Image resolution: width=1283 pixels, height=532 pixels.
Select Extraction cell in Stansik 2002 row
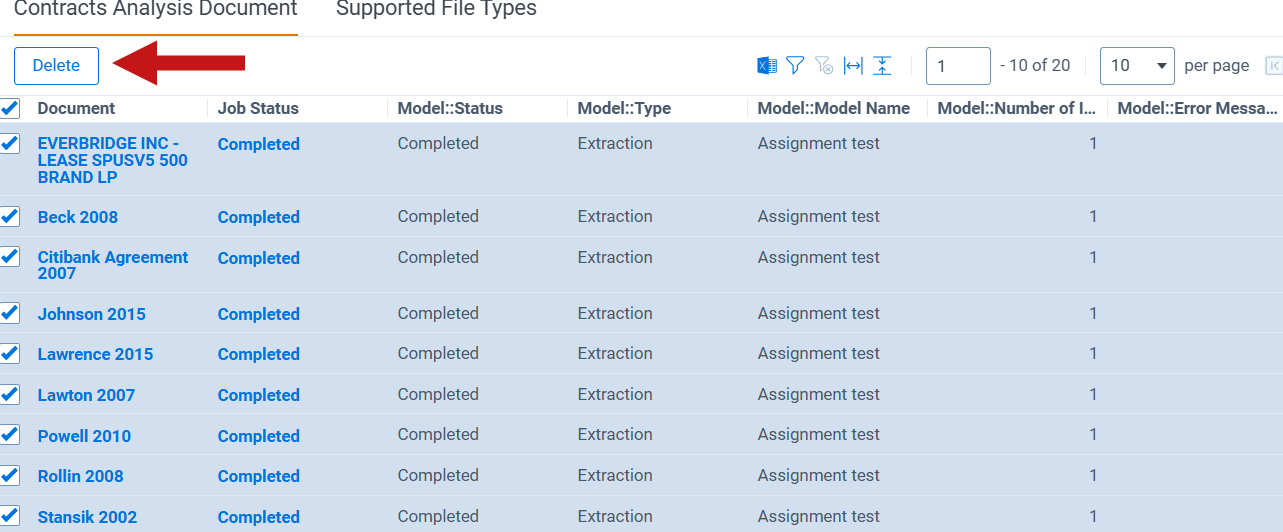pos(615,516)
